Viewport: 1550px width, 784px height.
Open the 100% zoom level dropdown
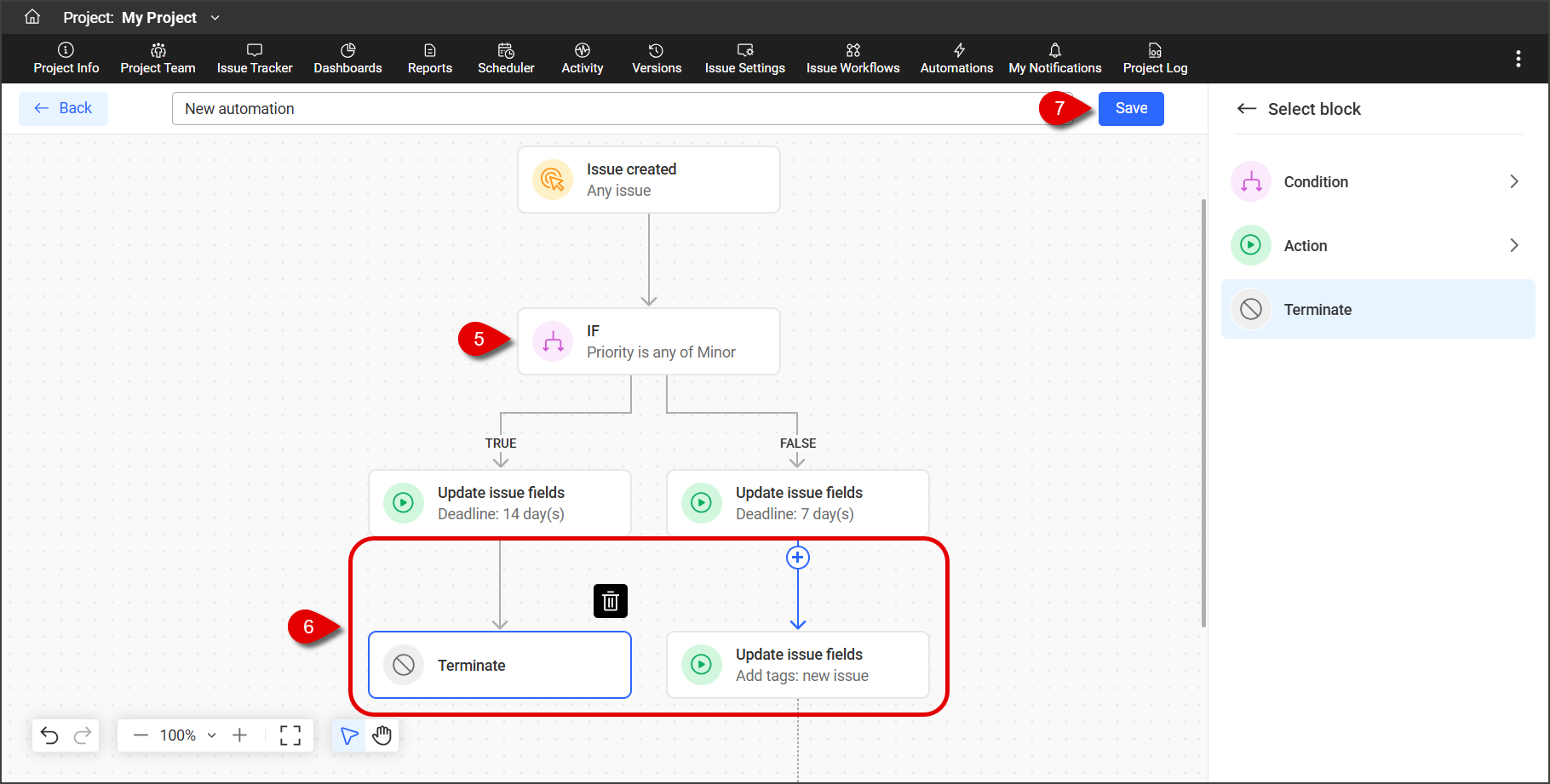point(188,735)
